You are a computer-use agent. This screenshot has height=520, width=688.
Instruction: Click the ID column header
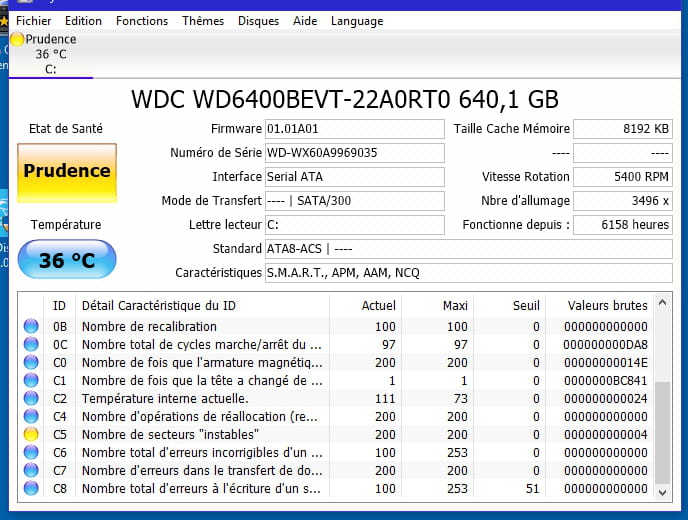(59, 305)
